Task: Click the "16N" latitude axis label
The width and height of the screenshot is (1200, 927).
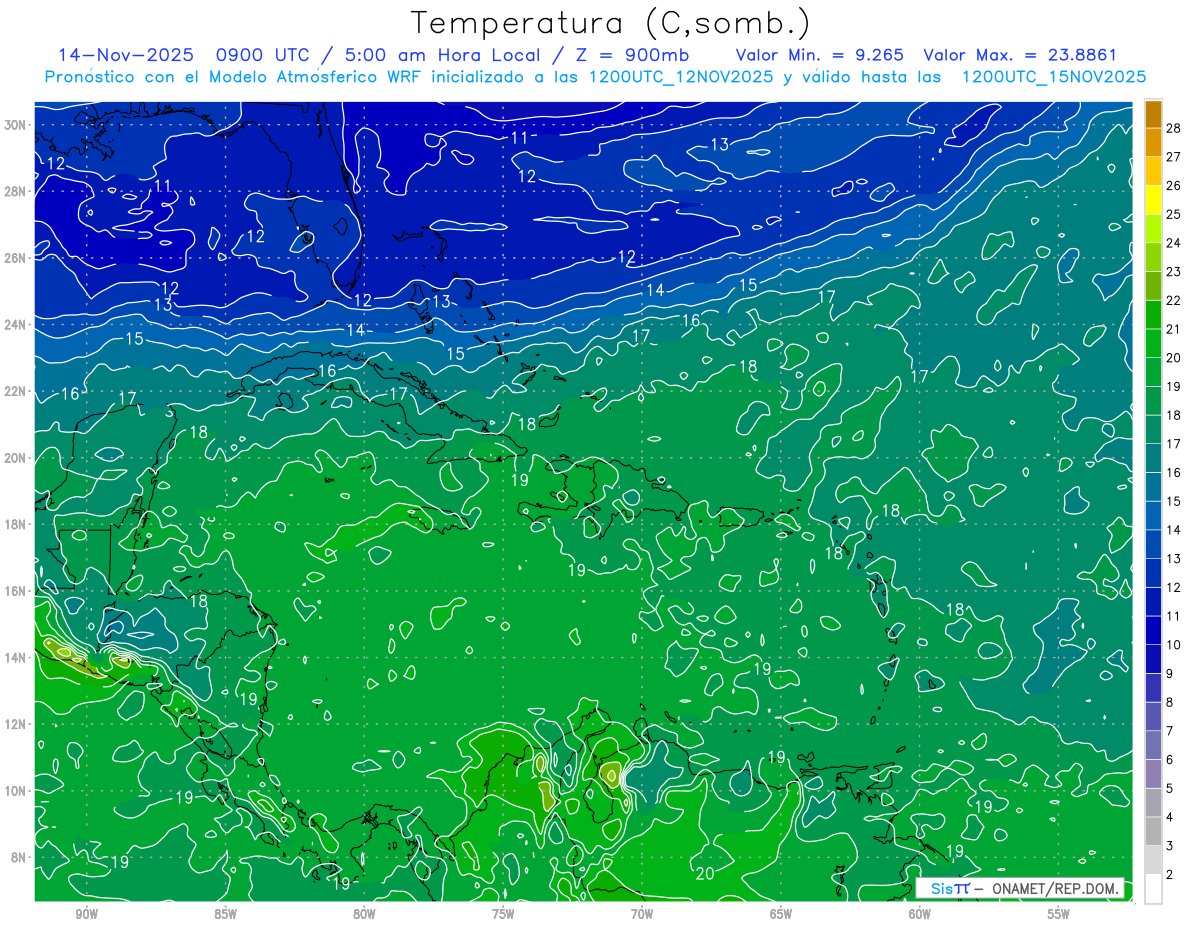Action: pos(14,591)
